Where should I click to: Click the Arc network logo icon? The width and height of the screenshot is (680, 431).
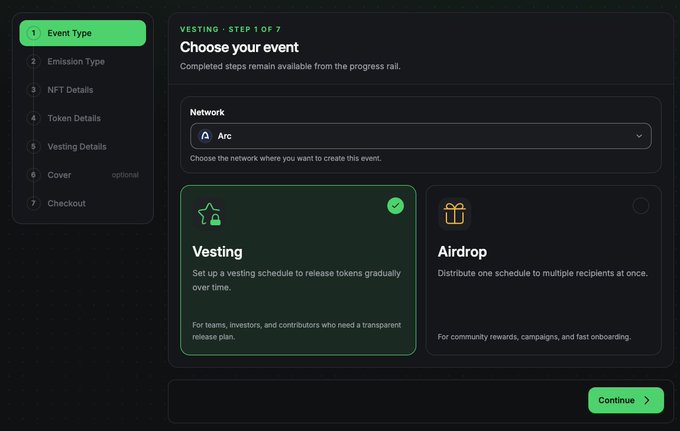click(x=206, y=136)
